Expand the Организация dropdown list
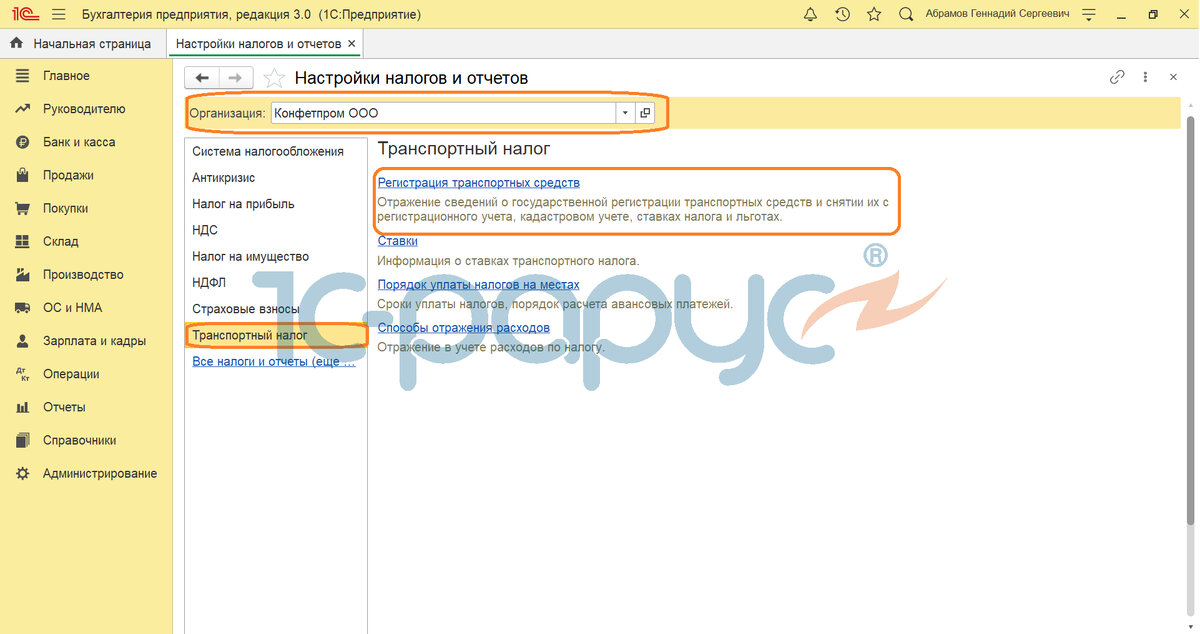1200x634 pixels. coord(625,113)
